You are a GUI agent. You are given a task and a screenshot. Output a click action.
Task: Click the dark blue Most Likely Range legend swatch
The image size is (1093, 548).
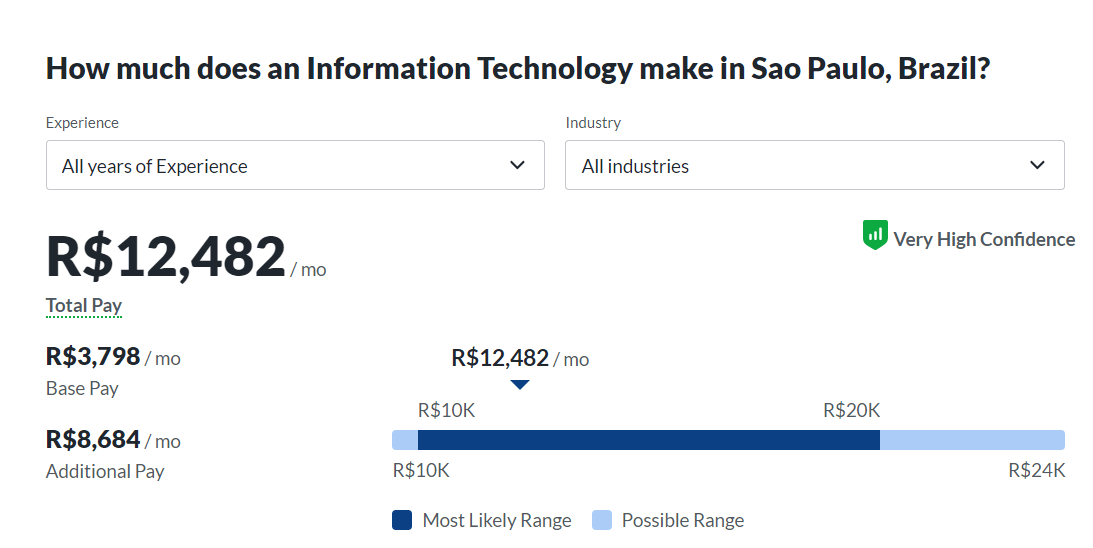(x=402, y=520)
